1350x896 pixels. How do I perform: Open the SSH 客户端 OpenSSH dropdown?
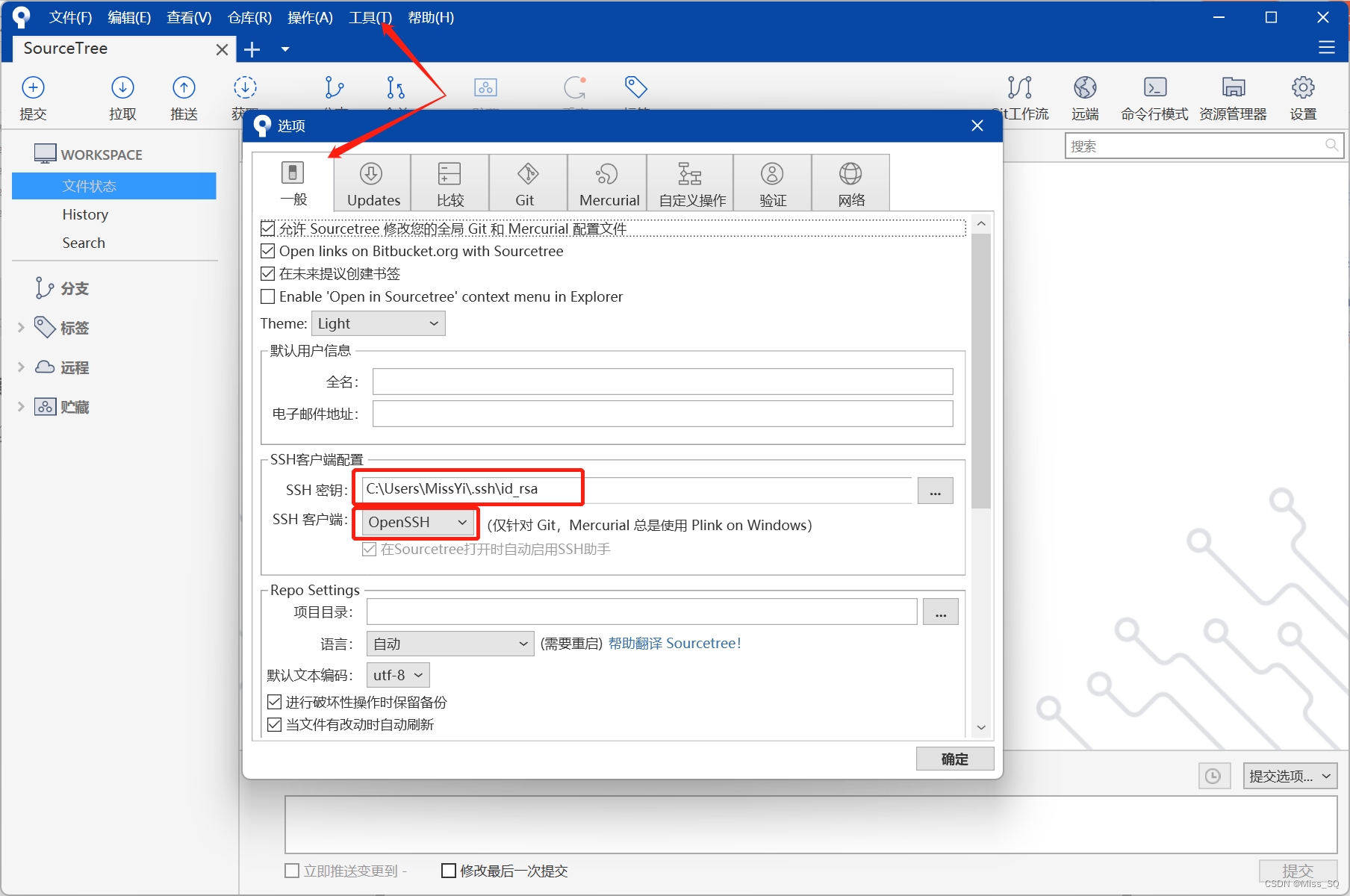point(415,522)
